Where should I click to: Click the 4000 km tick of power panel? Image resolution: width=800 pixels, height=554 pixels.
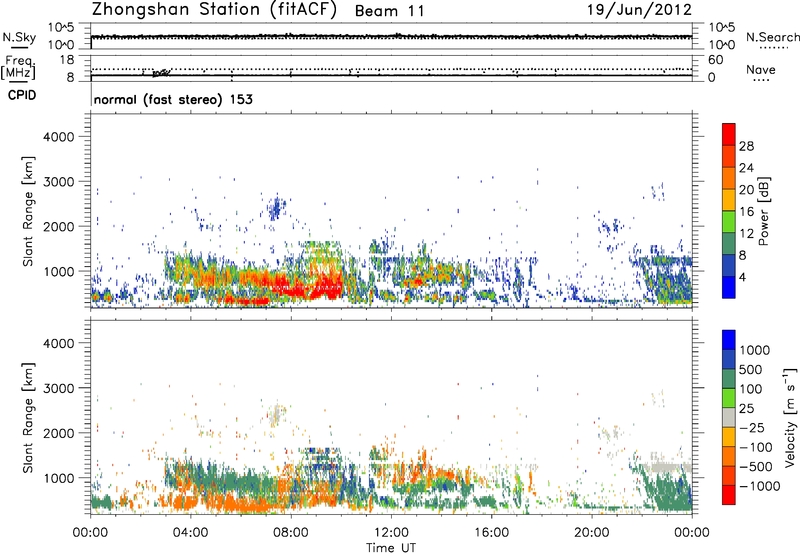(59, 137)
